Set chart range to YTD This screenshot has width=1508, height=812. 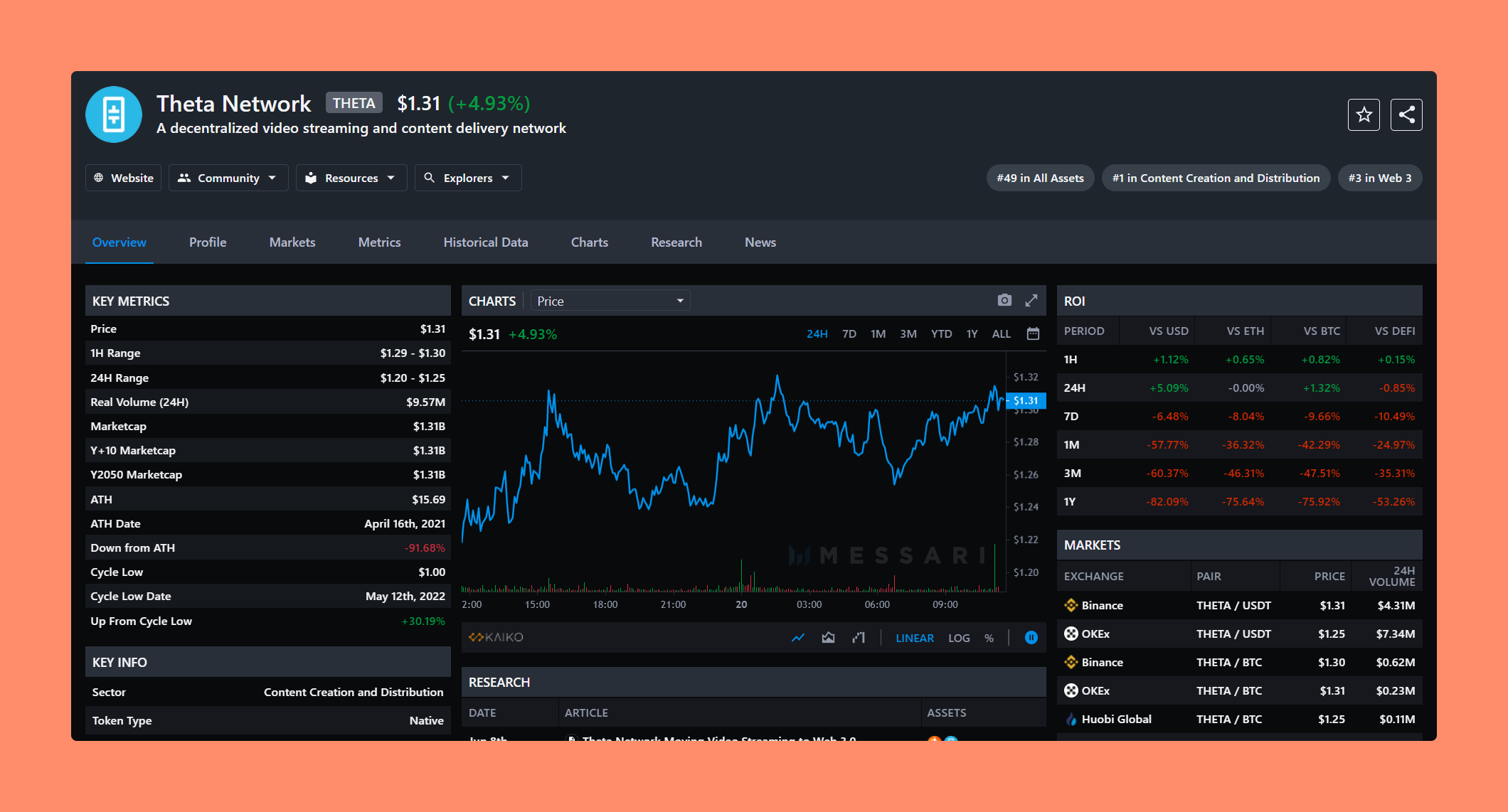click(x=942, y=333)
